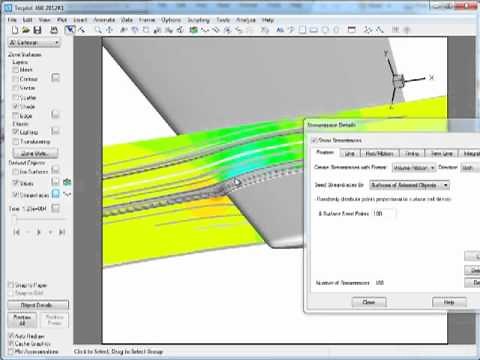
Task: Click Close button in Streamtrace Details
Action: coord(369,302)
